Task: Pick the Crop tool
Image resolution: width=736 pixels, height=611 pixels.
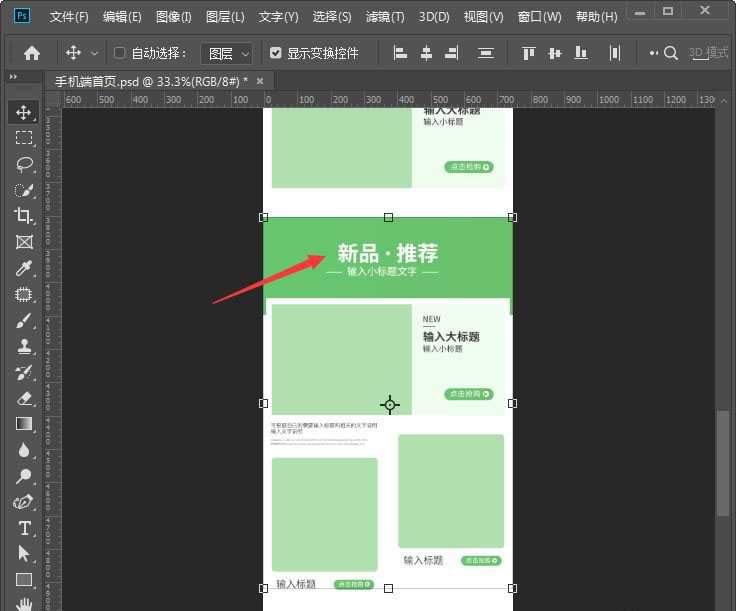Action: (x=24, y=216)
